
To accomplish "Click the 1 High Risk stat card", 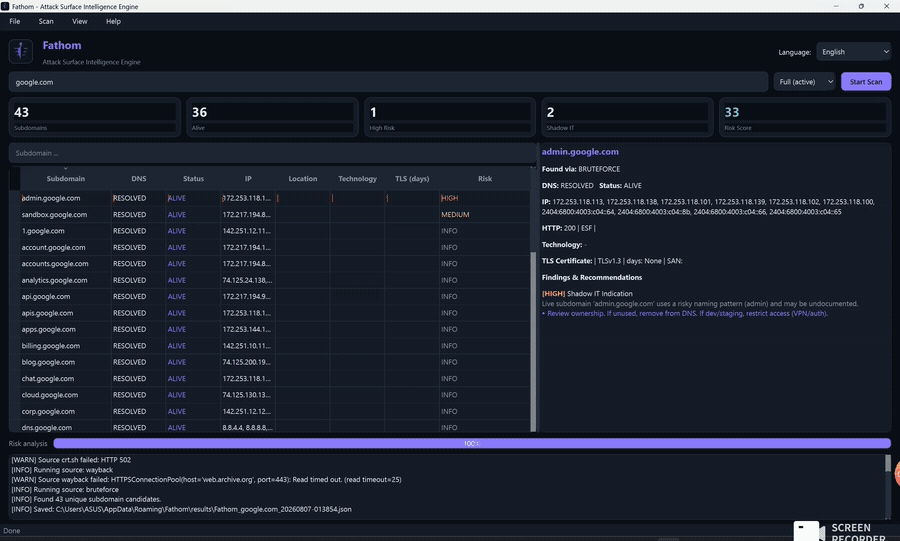I will tap(450, 118).
